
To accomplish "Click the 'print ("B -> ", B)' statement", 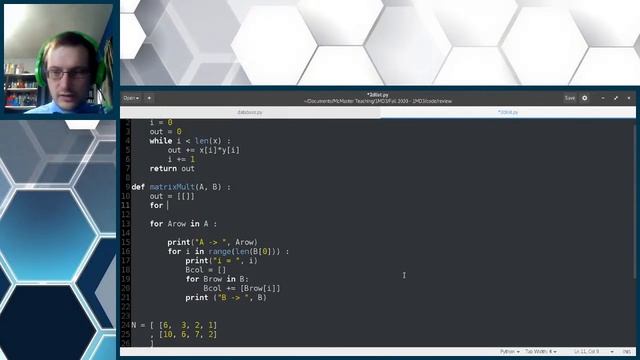I will (x=226, y=298).
